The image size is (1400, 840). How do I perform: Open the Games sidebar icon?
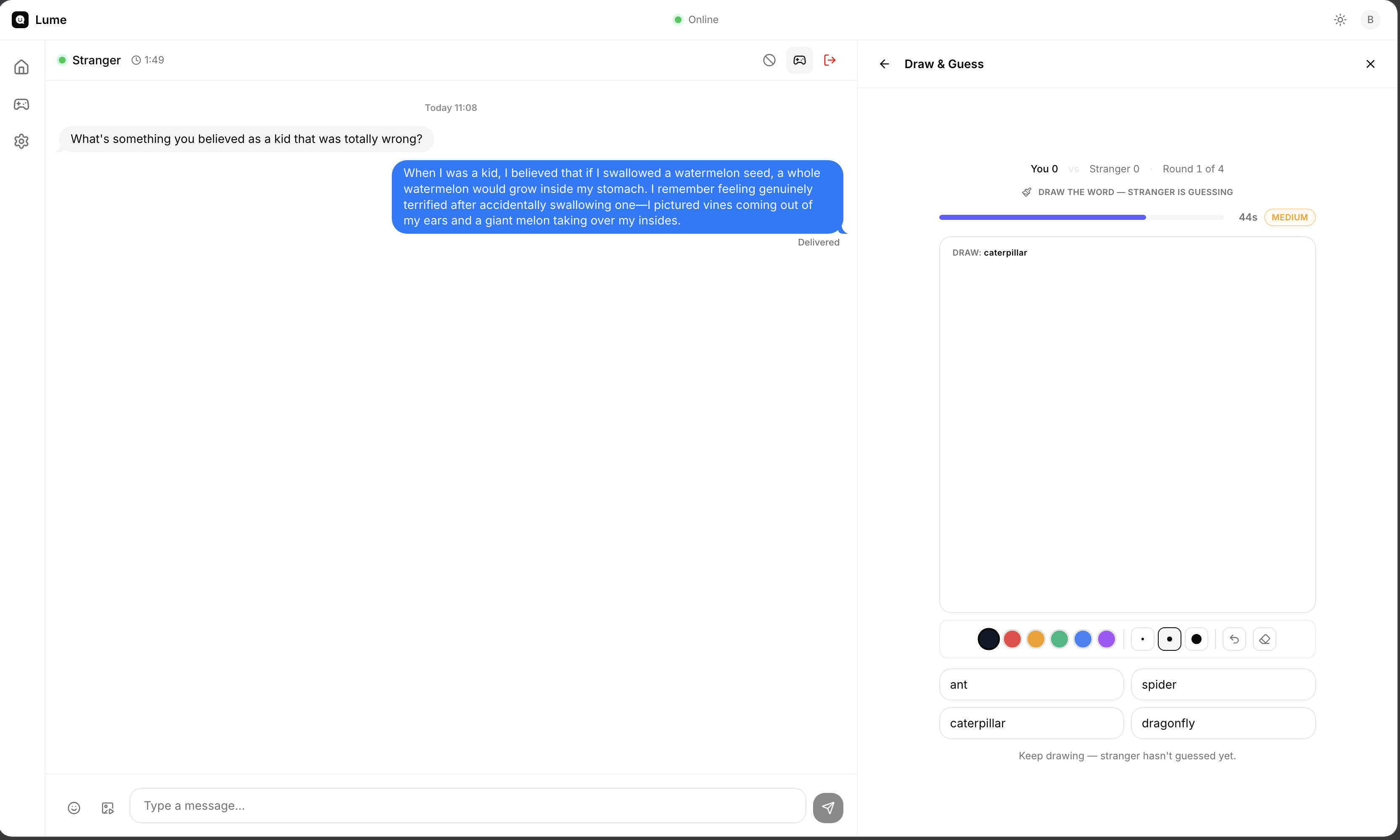(x=21, y=104)
